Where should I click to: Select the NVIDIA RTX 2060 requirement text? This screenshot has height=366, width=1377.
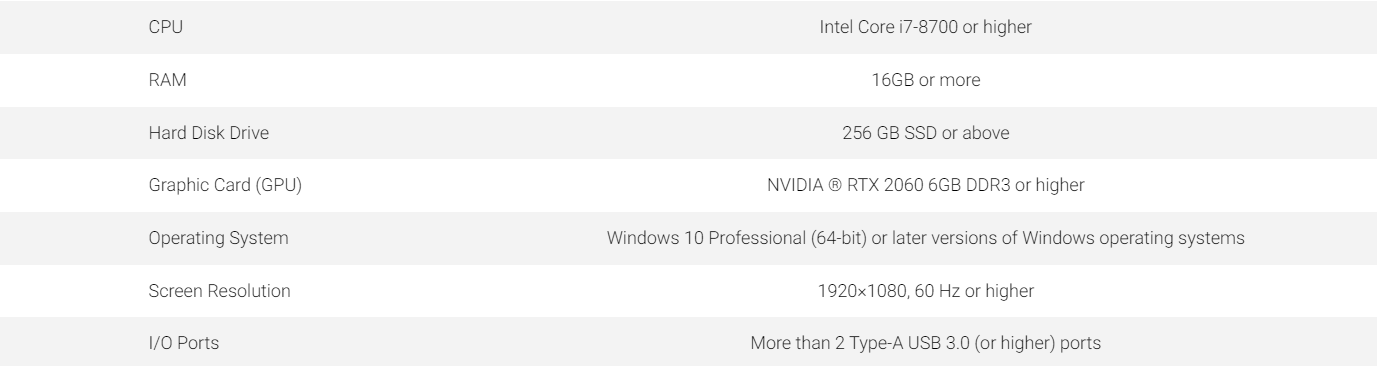tap(925, 185)
